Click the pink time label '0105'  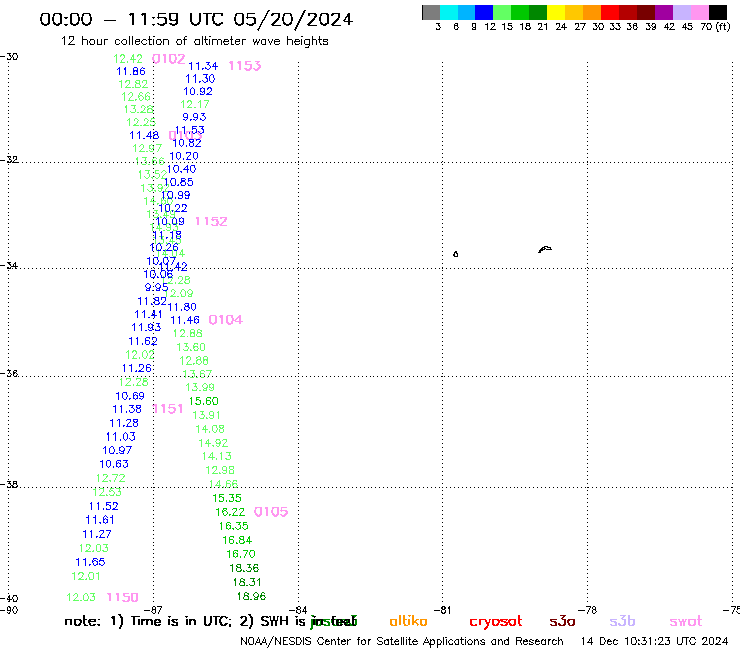coord(271,512)
